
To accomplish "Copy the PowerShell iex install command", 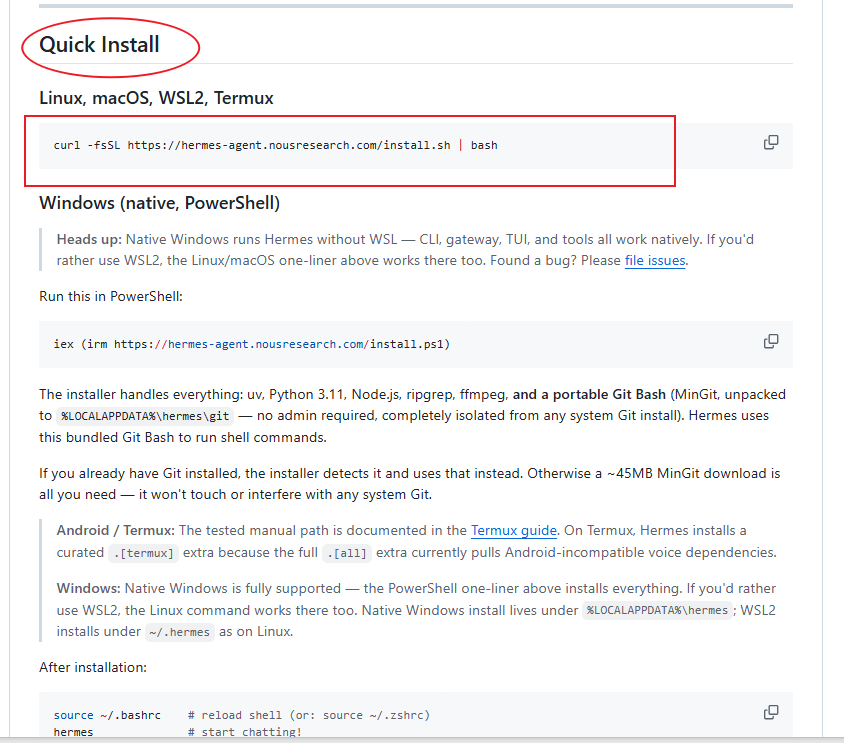I will coord(771,341).
